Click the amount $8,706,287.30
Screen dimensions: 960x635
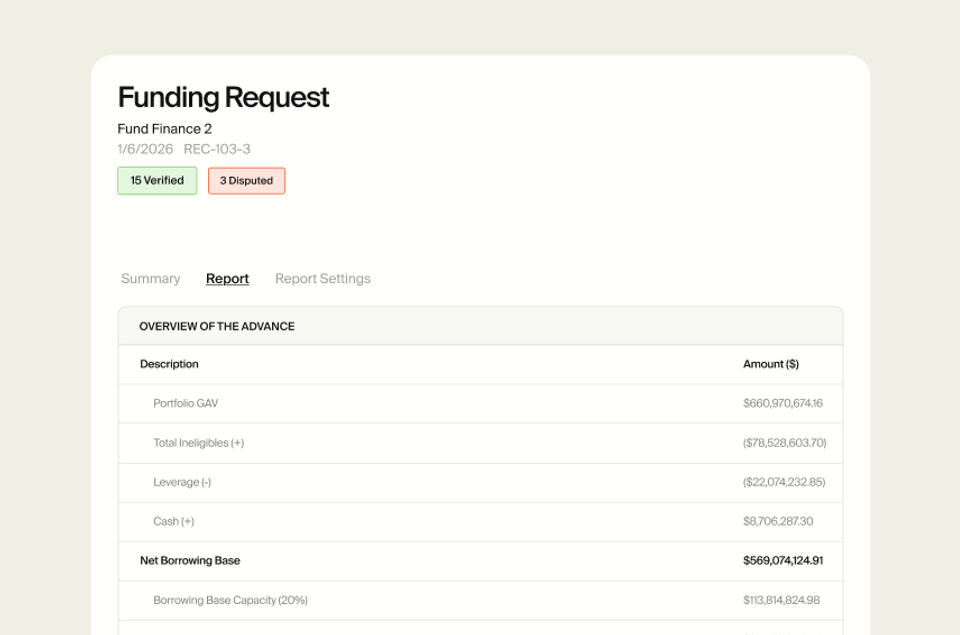(778, 521)
